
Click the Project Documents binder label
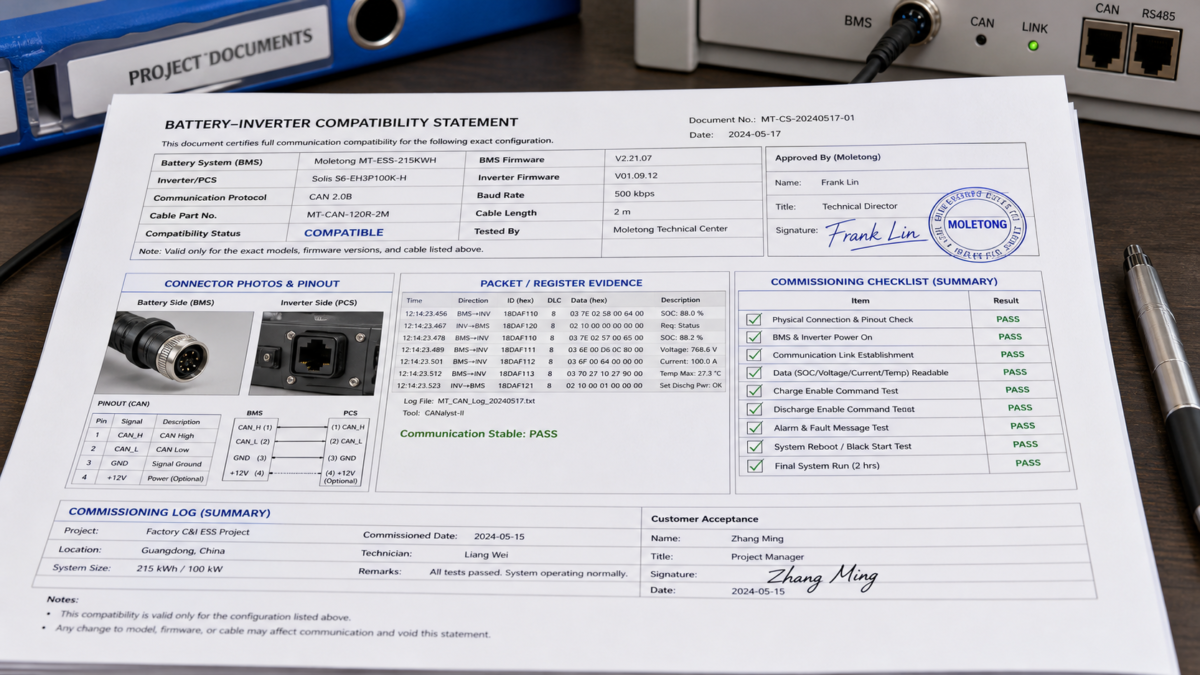[221, 57]
